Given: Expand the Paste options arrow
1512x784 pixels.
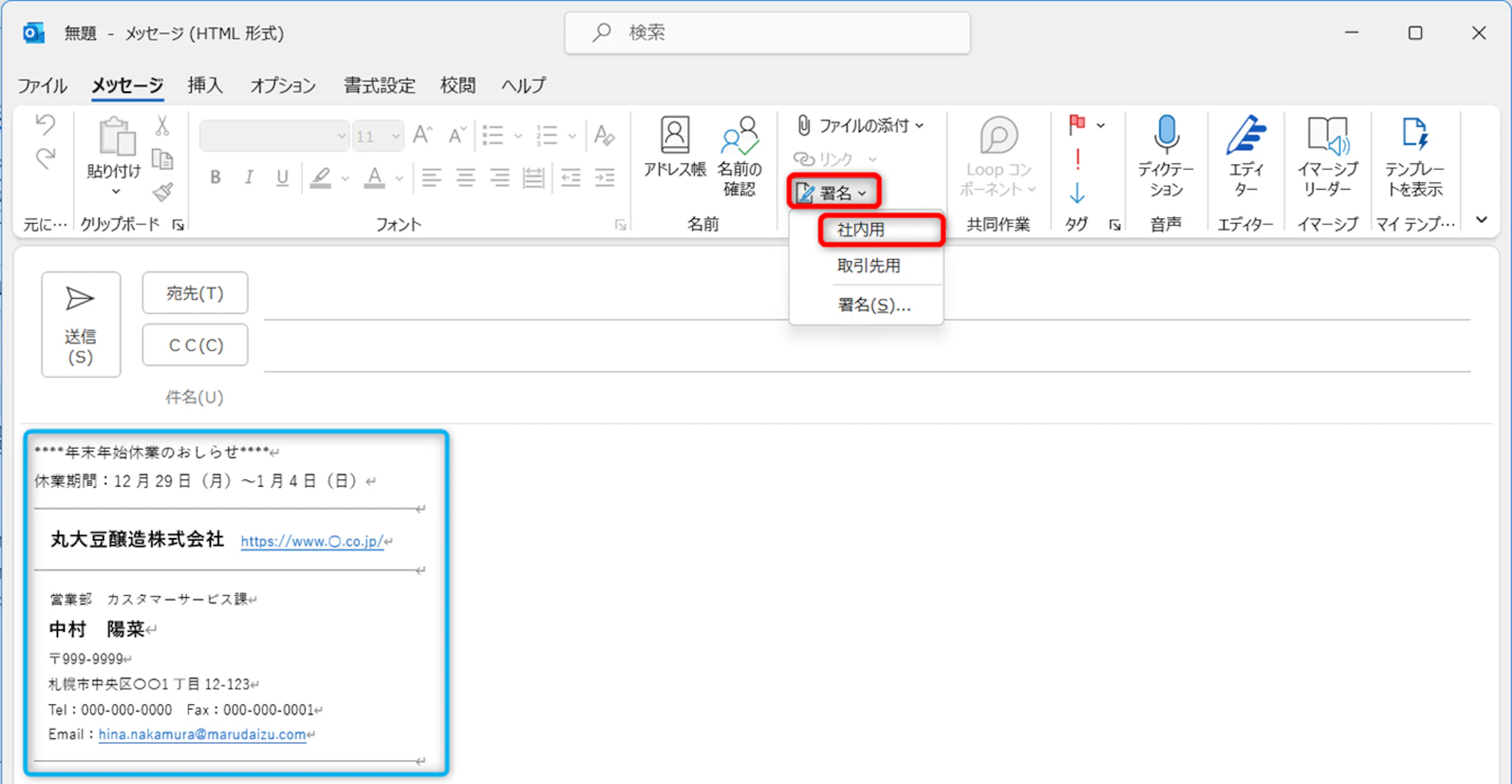Looking at the screenshot, I should pyautogui.click(x=115, y=192).
